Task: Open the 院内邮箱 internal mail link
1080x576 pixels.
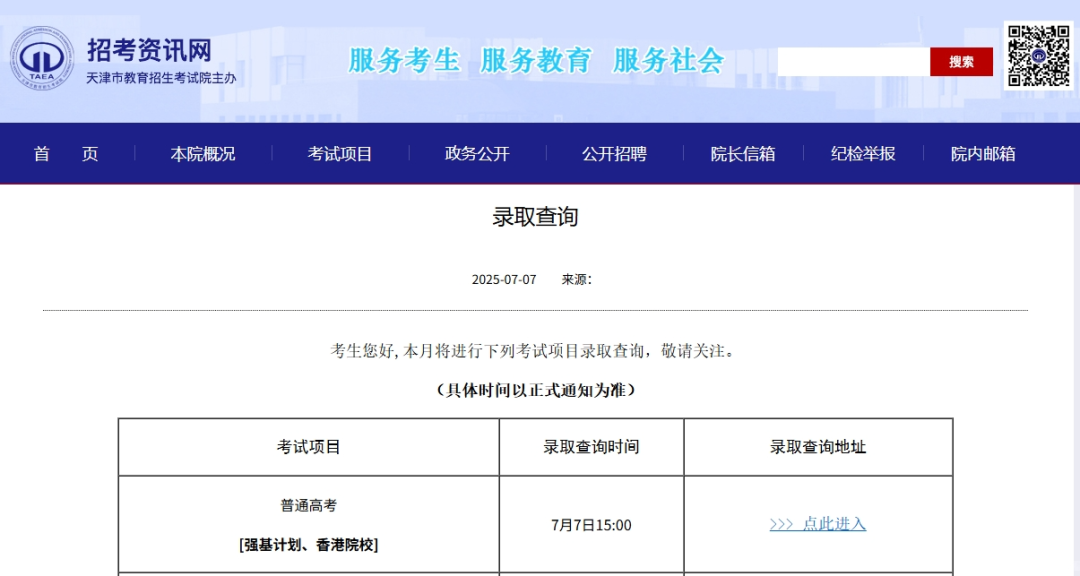Action: click(984, 154)
